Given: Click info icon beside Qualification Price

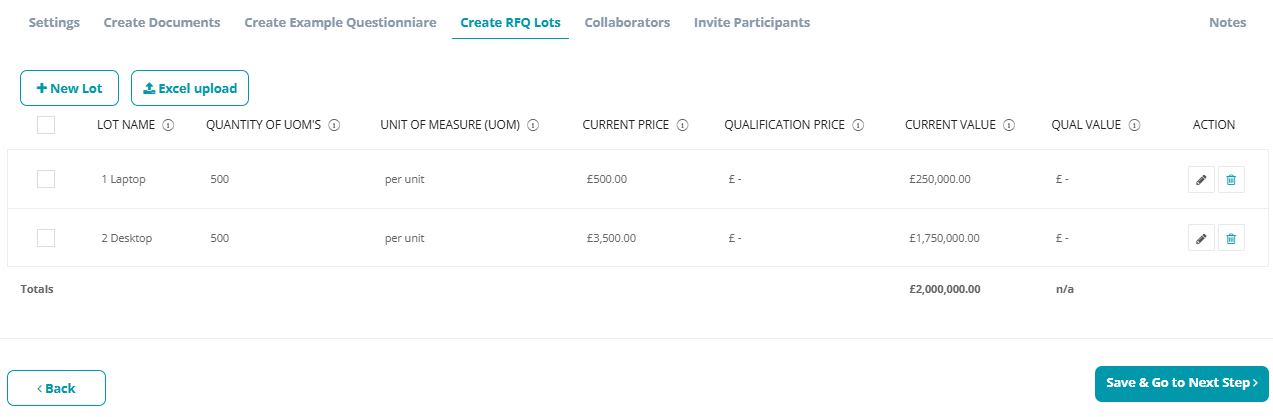Looking at the screenshot, I should [x=858, y=126].
